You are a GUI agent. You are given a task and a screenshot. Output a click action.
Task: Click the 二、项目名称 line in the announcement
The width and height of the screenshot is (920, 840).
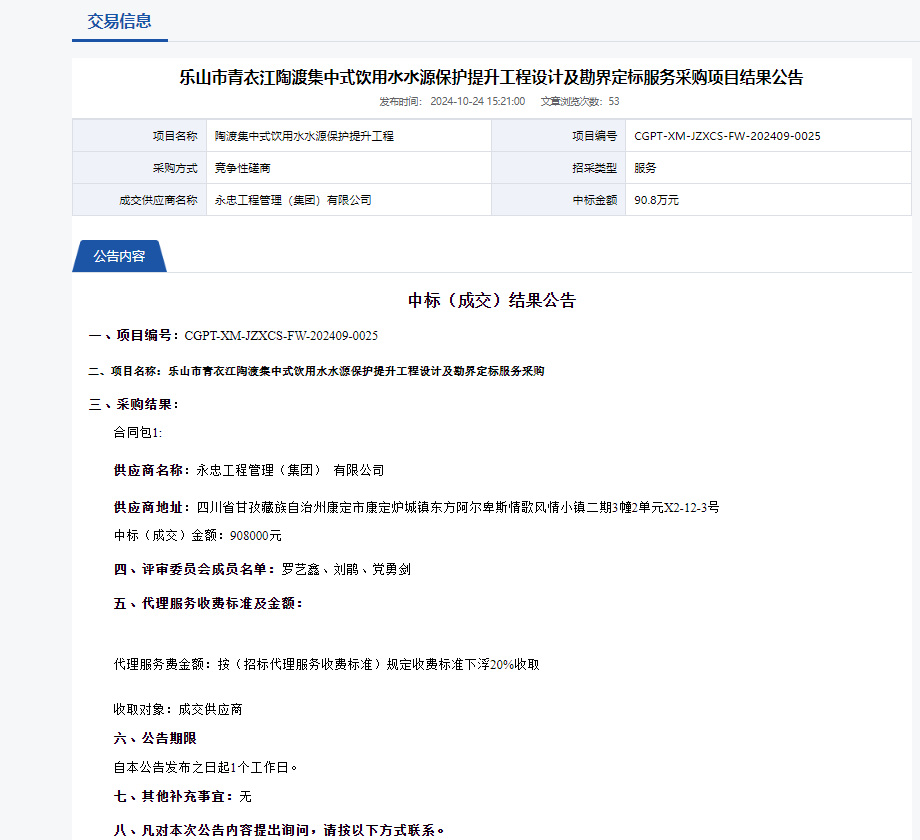(x=316, y=371)
